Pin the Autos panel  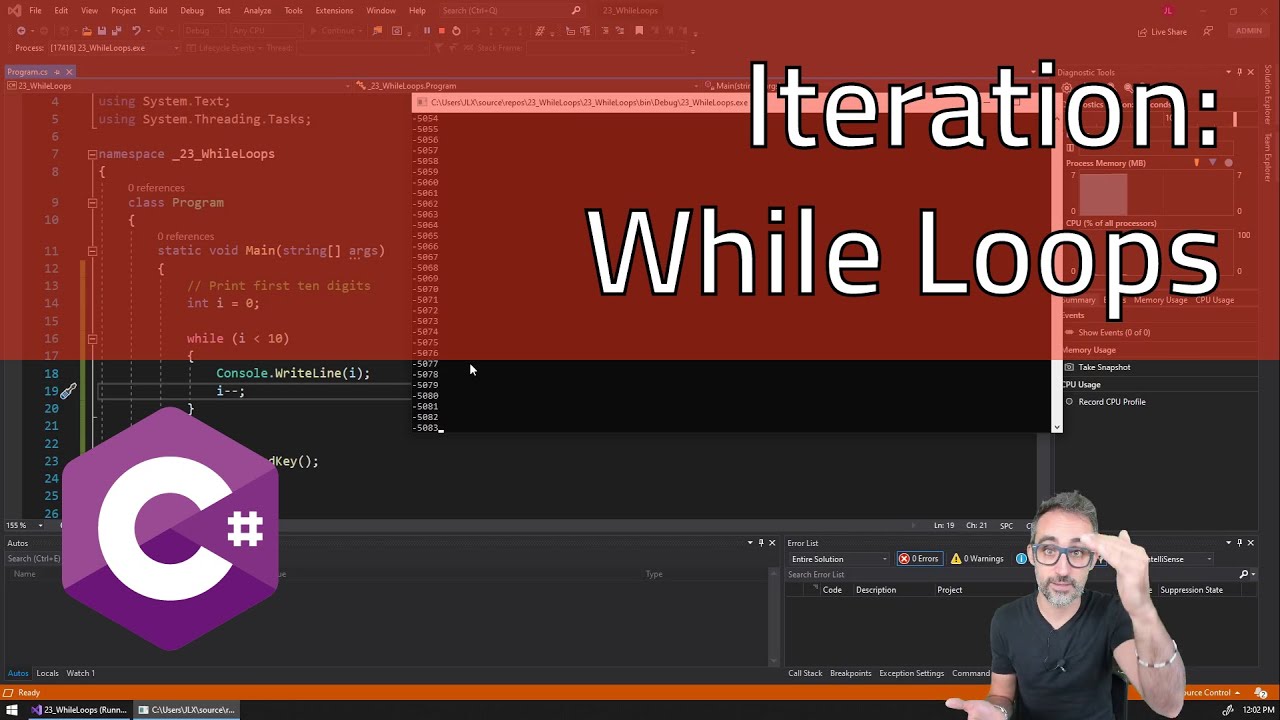pyautogui.click(x=761, y=543)
